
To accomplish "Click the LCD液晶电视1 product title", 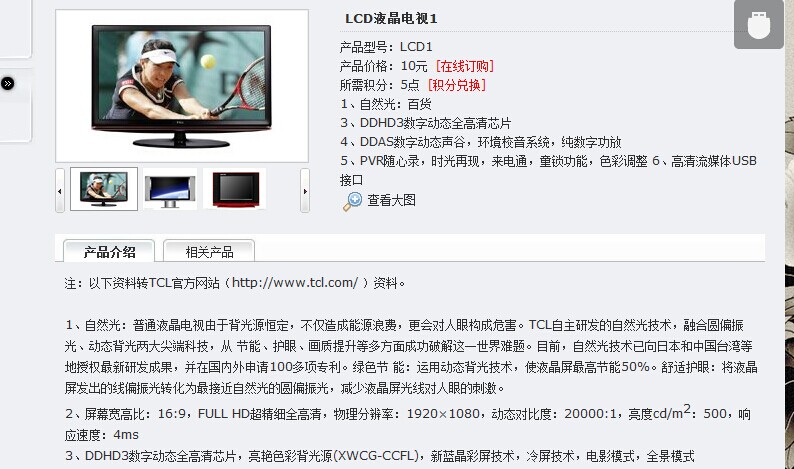I will (x=391, y=19).
